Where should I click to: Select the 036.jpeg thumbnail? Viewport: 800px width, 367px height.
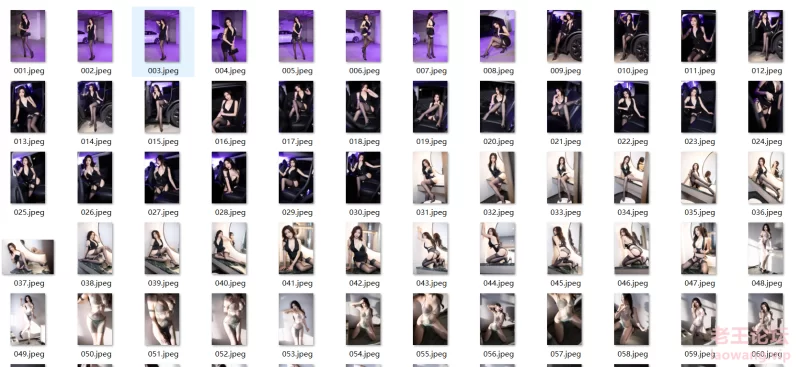[x=765, y=178]
